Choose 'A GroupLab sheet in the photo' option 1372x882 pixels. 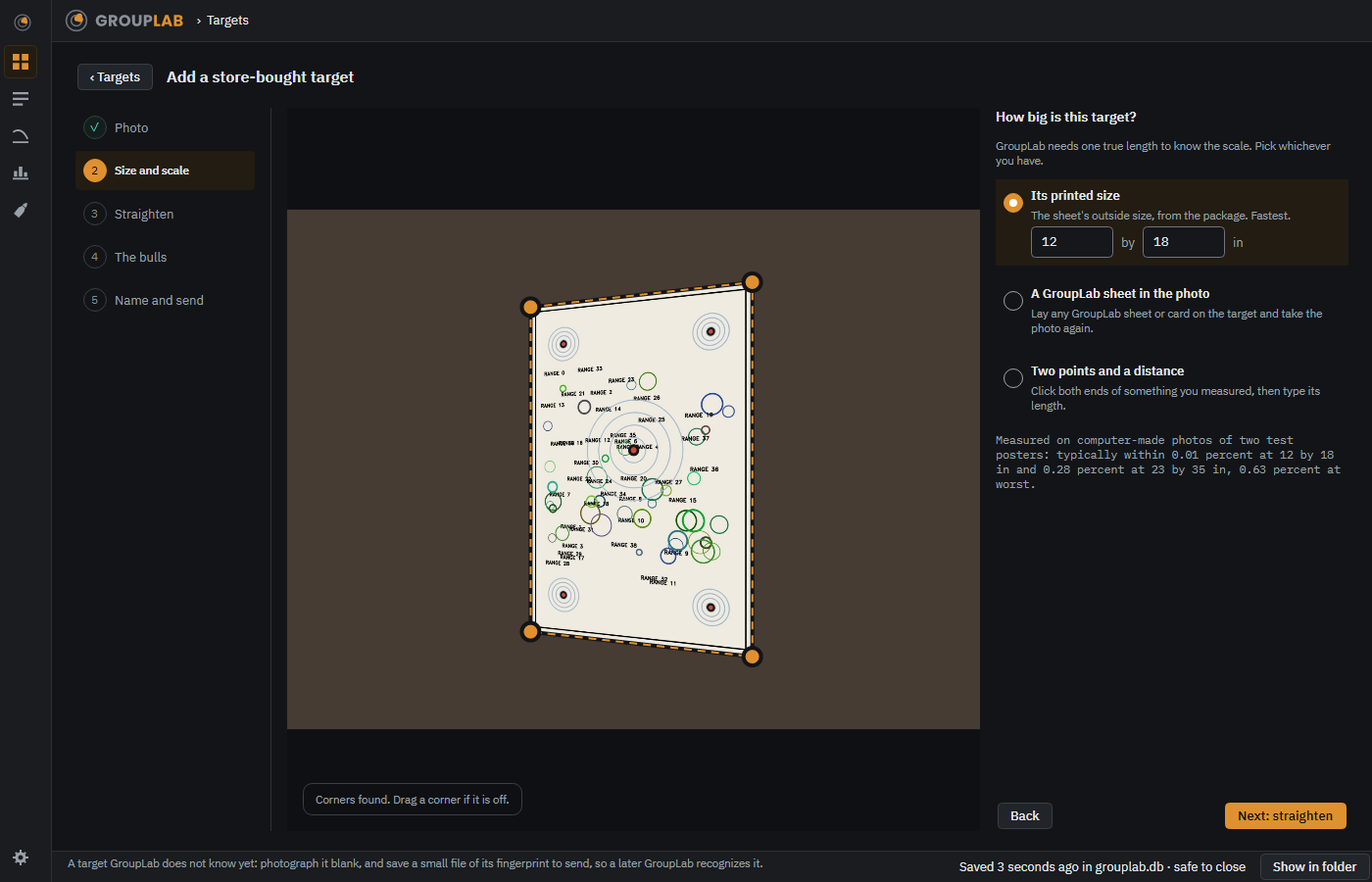click(x=1013, y=301)
